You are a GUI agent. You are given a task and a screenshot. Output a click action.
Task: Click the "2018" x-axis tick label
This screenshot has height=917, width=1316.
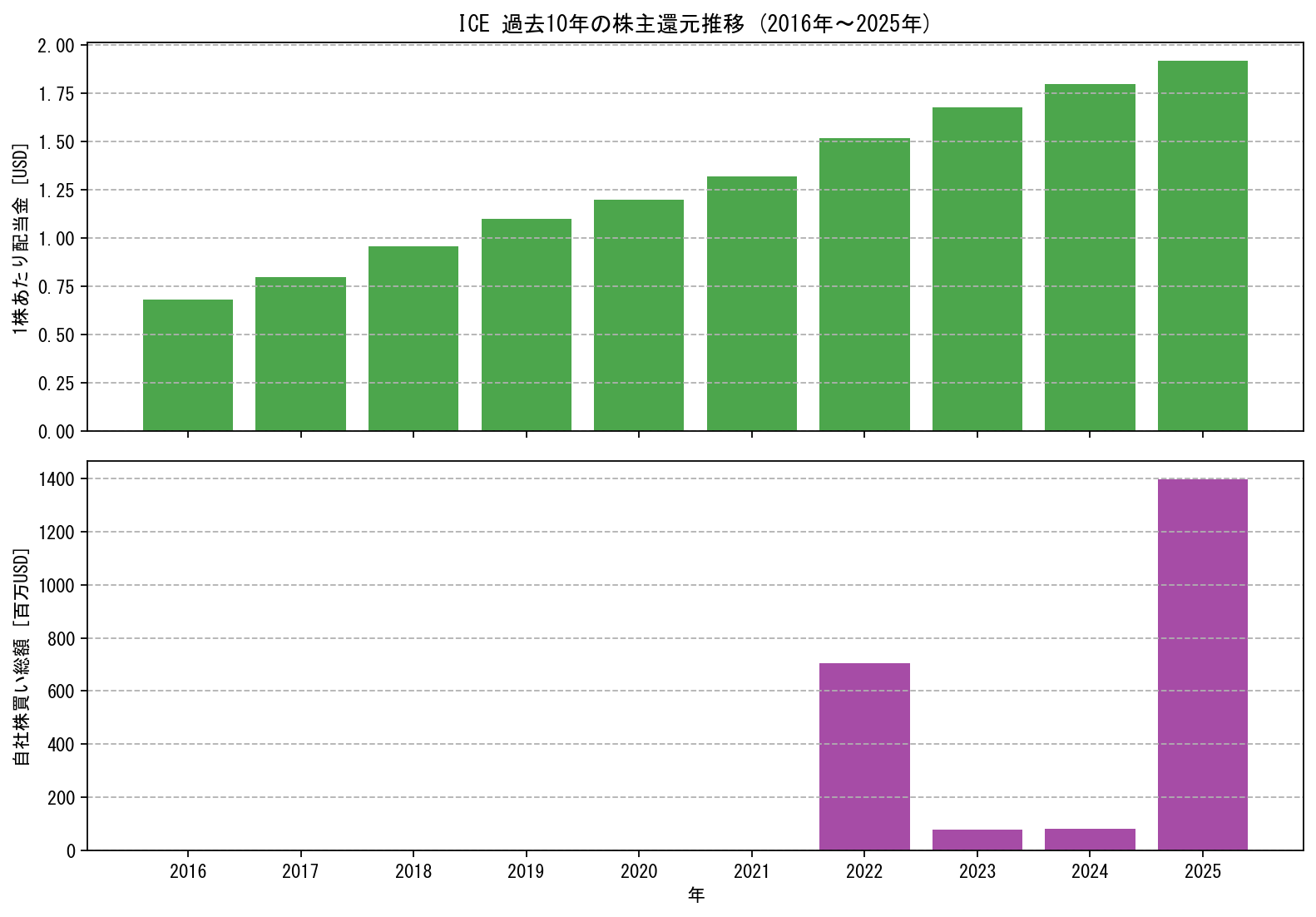pyautogui.click(x=413, y=871)
